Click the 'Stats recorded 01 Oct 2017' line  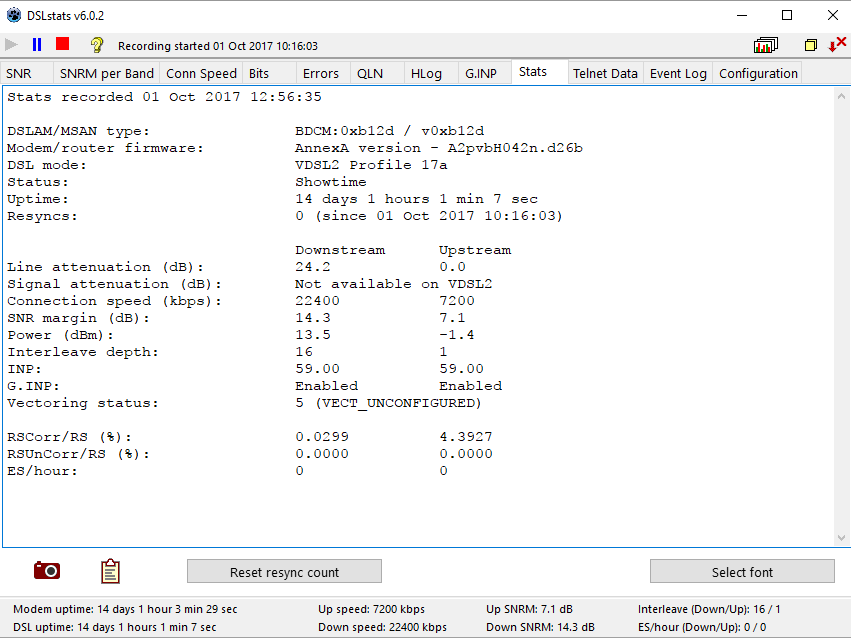click(x=164, y=97)
